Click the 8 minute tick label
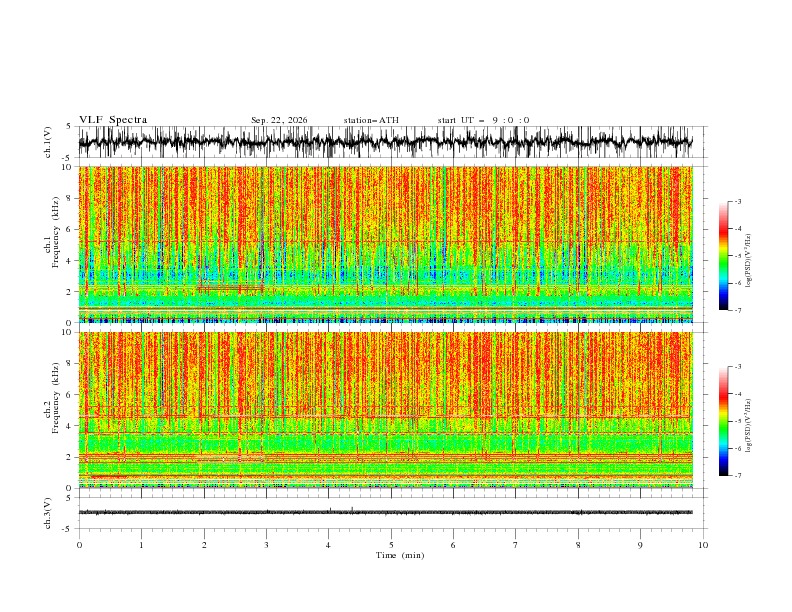The height and width of the screenshot is (612, 792). (578, 545)
